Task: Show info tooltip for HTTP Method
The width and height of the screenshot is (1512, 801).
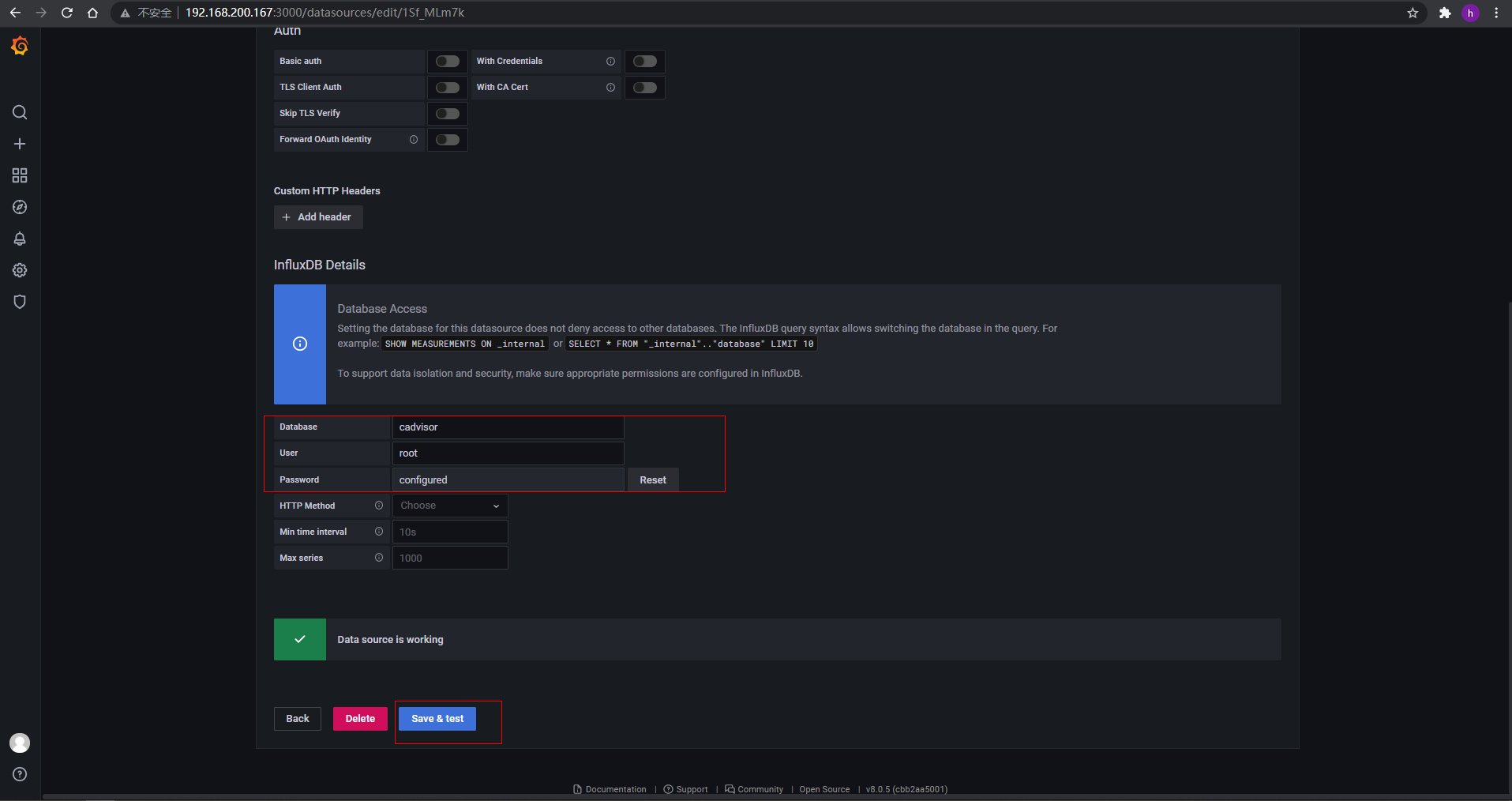Action: tap(379, 506)
